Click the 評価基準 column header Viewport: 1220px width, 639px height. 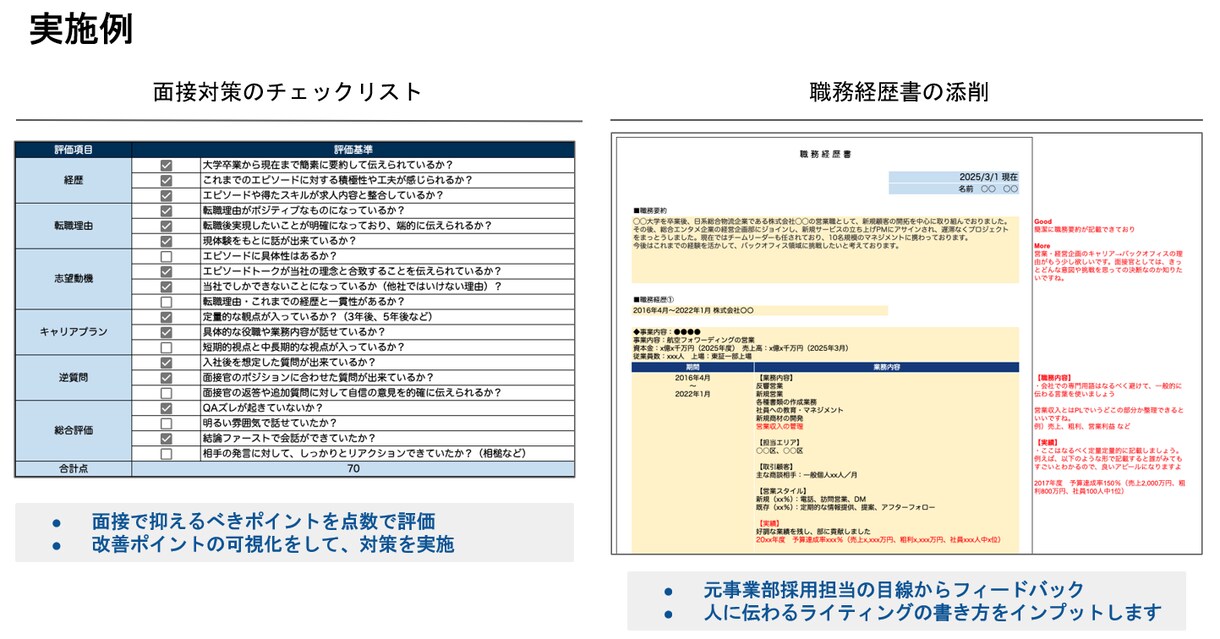[354, 149]
